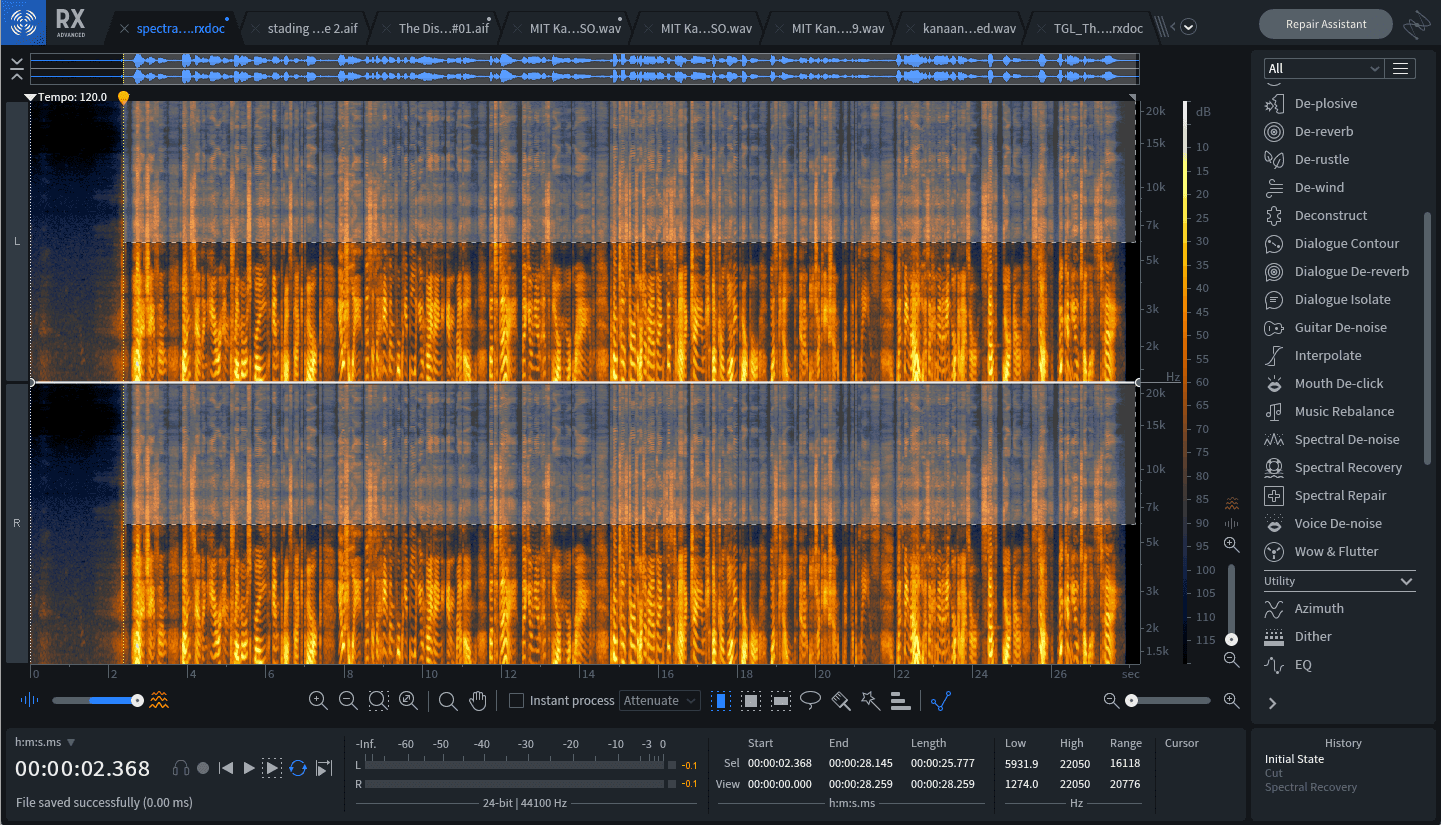
Task: Open the All module filter dropdown
Action: tap(1323, 68)
